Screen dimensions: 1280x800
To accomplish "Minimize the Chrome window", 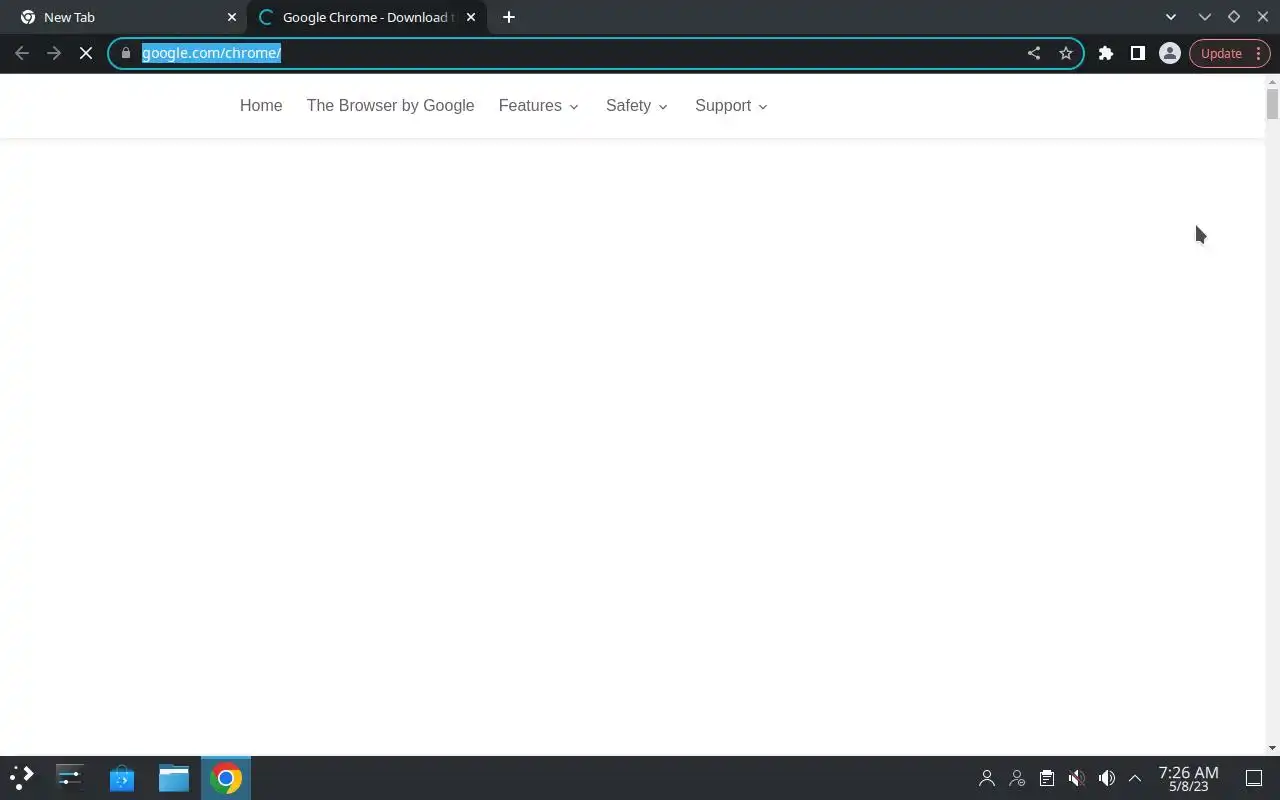I will click(x=1205, y=17).
